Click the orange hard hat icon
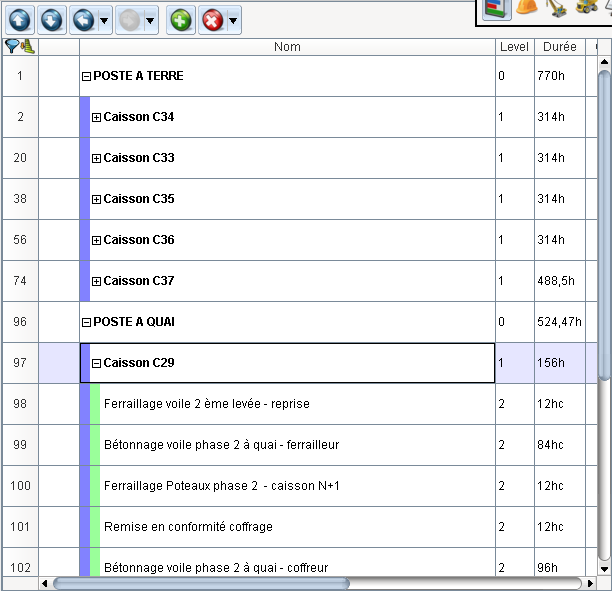The height and width of the screenshot is (591, 612). (x=527, y=7)
